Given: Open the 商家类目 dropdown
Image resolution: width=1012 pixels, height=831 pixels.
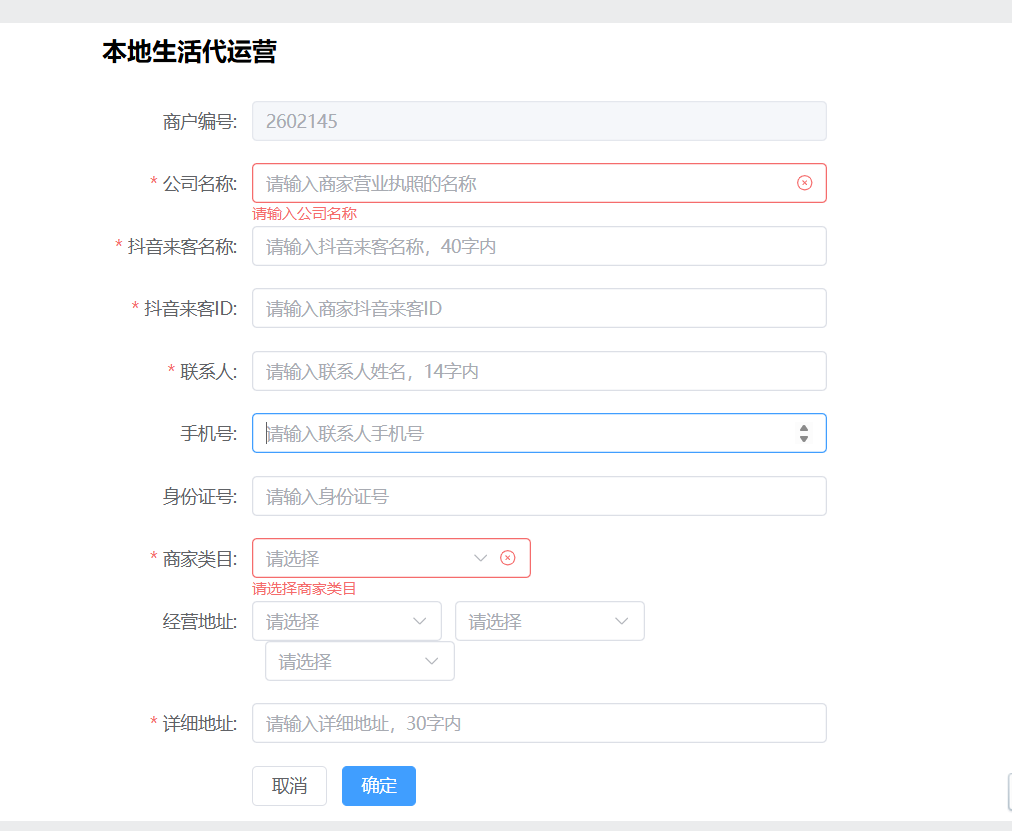Looking at the screenshot, I should click(x=391, y=558).
